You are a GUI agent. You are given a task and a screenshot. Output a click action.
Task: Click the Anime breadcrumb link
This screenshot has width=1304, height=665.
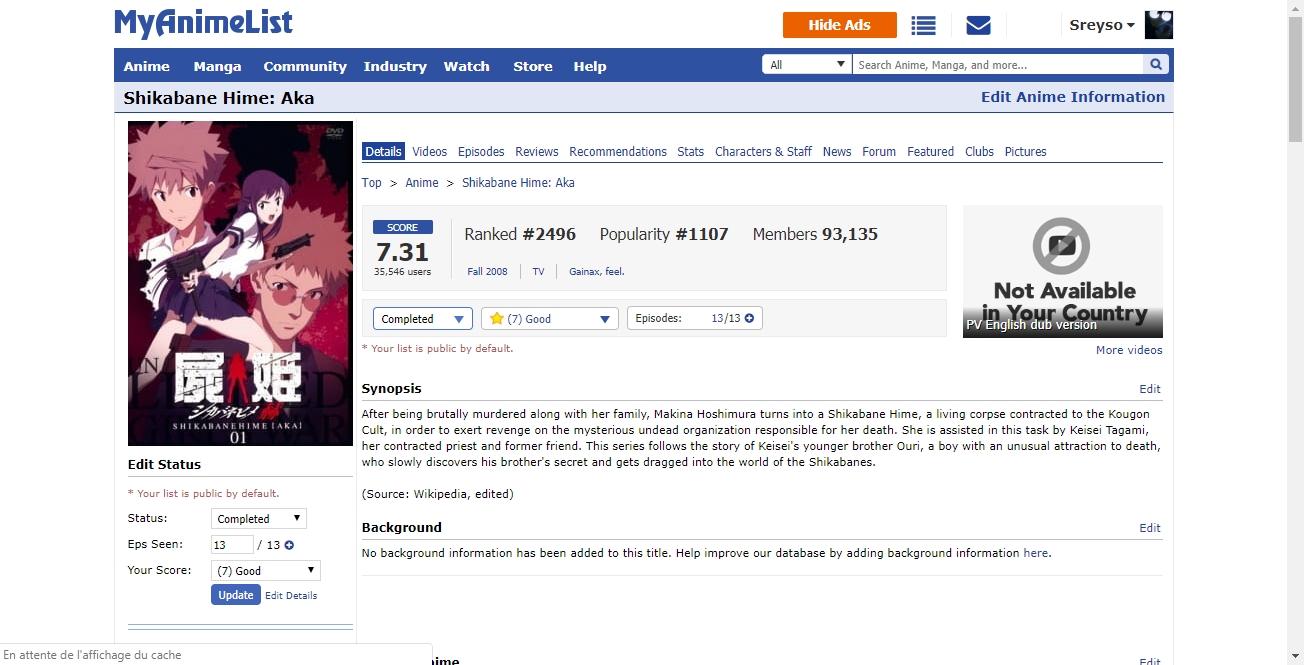tap(422, 183)
